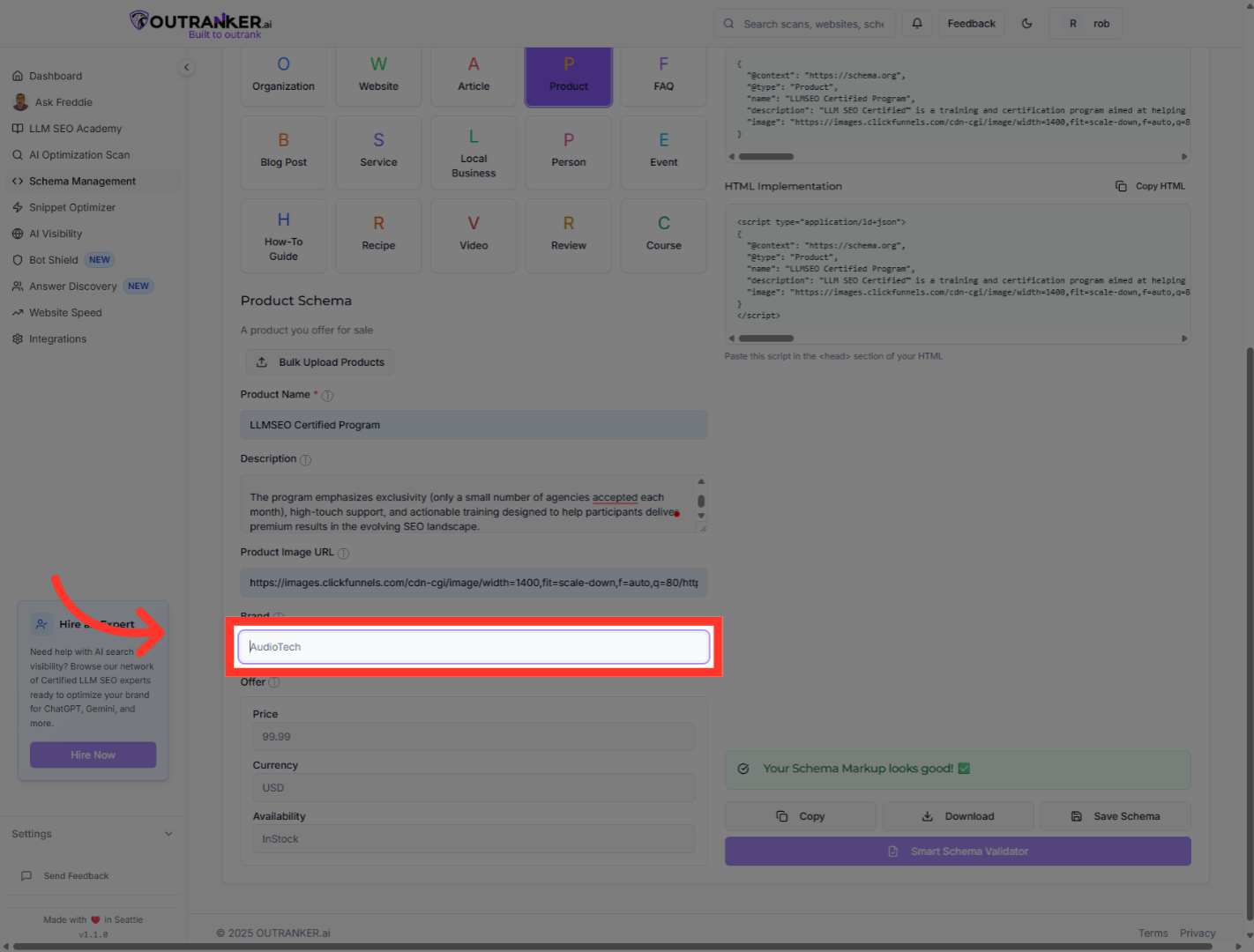Click the Product Image URL field
This screenshot has height=952, width=1254.
click(x=474, y=583)
